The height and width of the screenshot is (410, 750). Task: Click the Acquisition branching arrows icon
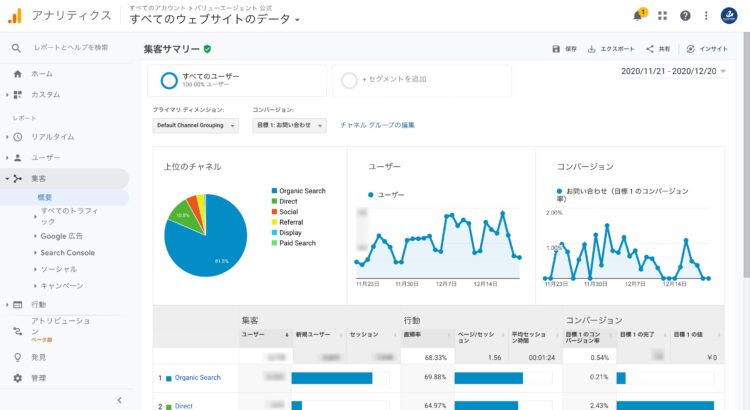(18, 178)
